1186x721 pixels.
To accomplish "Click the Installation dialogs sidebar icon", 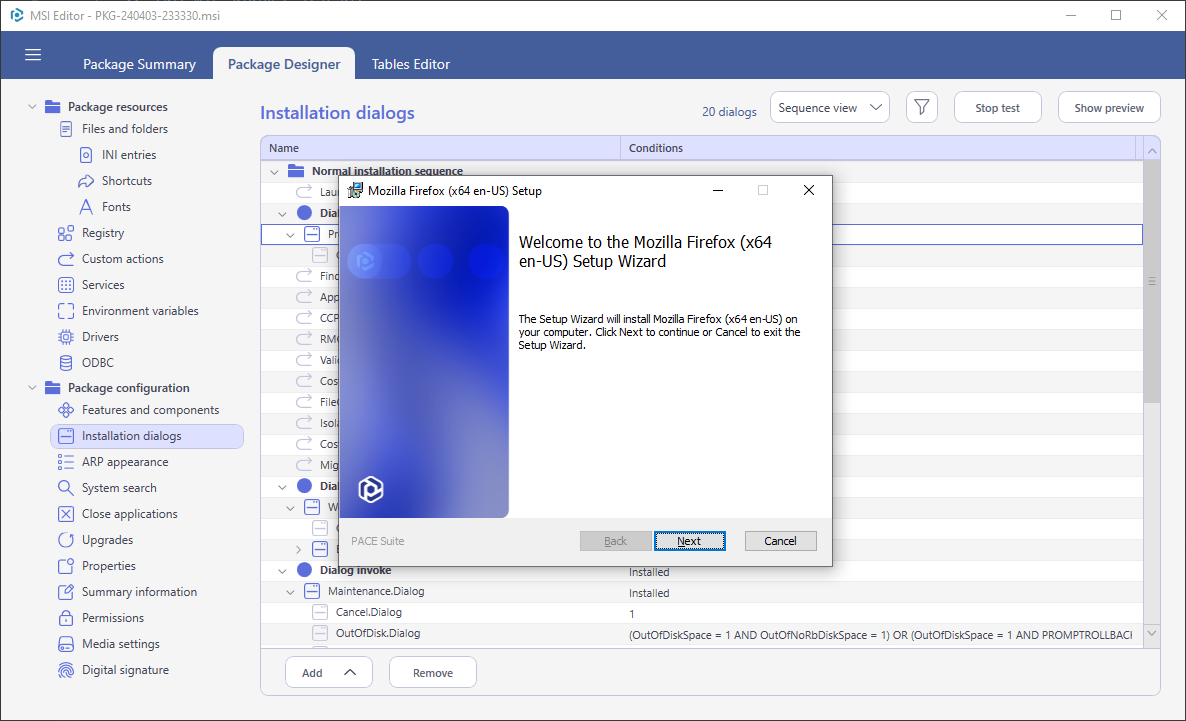I will pos(66,436).
